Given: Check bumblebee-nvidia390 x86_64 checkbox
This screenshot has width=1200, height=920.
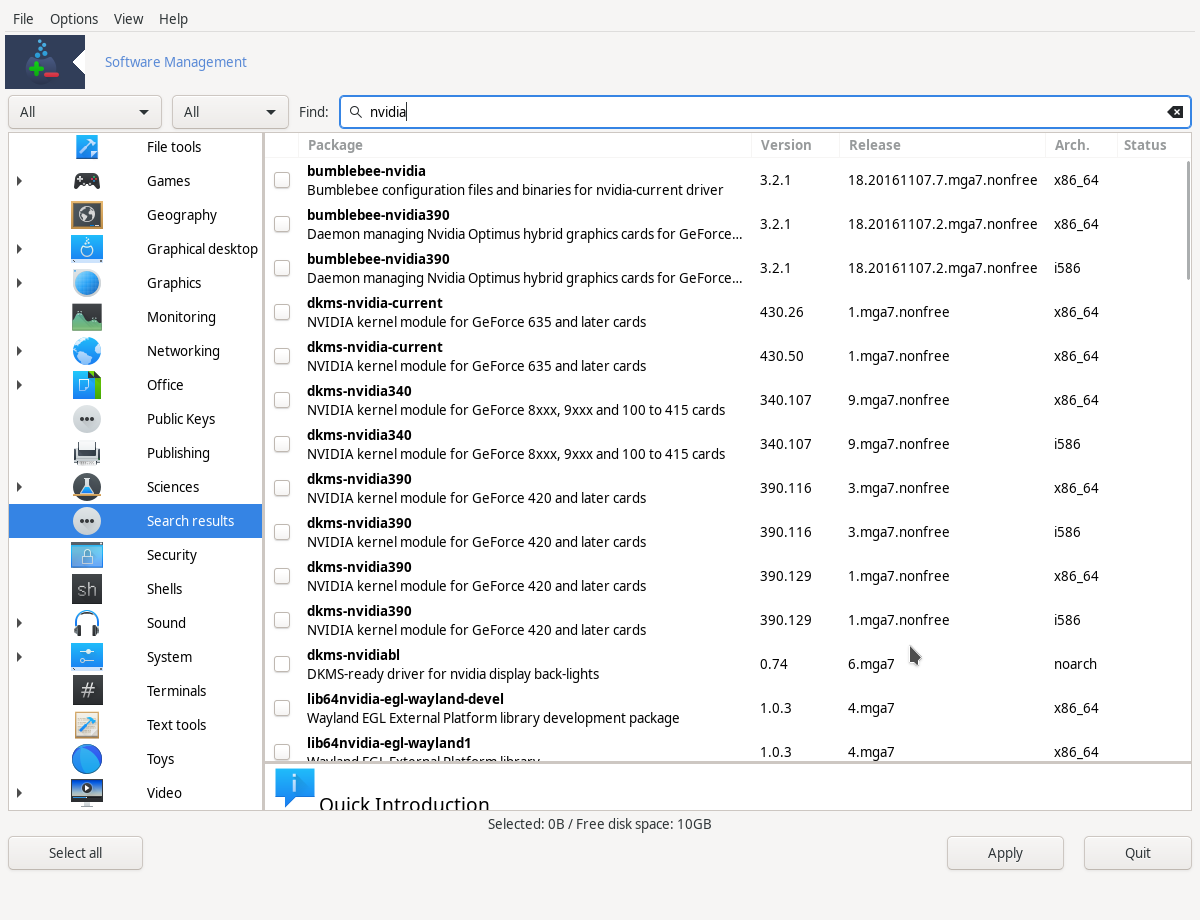Looking at the screenshot, I should click(x=282, y=224).
